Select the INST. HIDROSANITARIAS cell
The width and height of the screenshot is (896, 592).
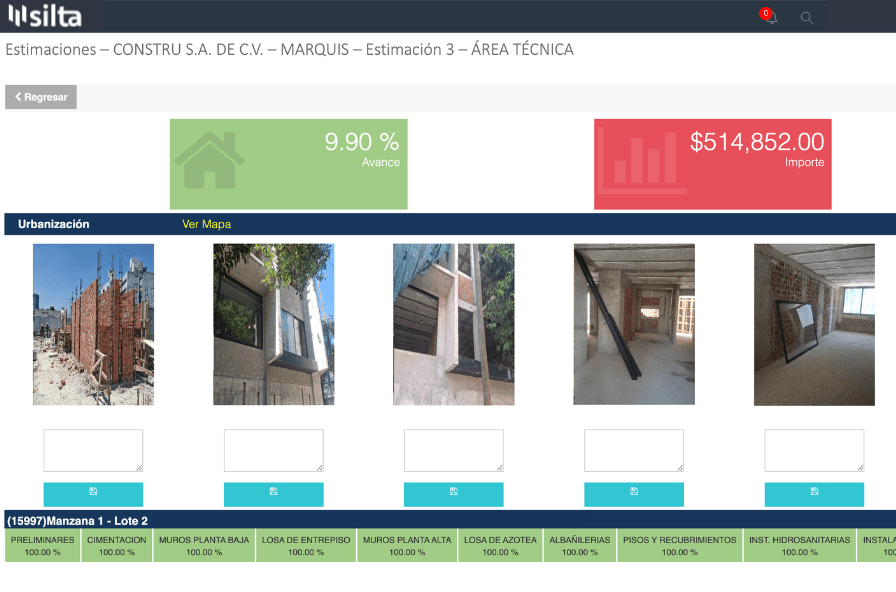tap(799, 546)
